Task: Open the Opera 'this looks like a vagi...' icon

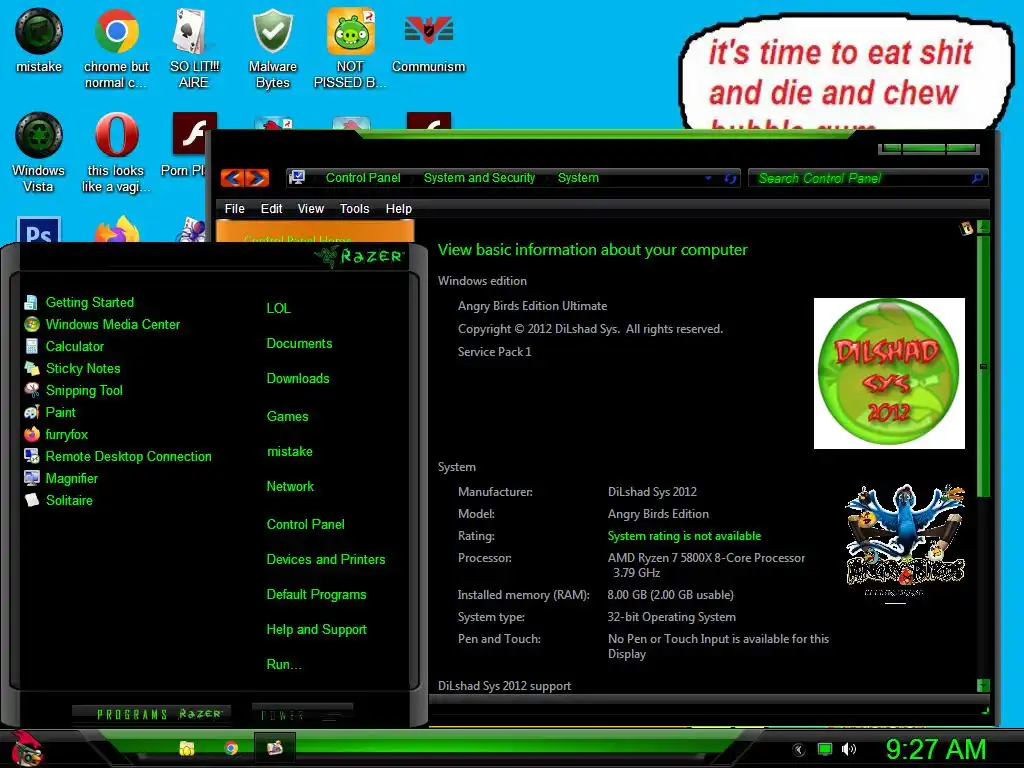Action: (x=116, y=152)
